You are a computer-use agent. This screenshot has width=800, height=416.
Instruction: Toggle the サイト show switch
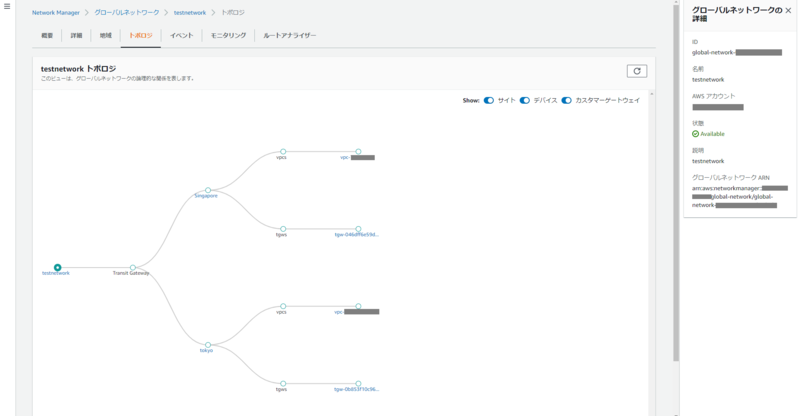pos(489,101)
